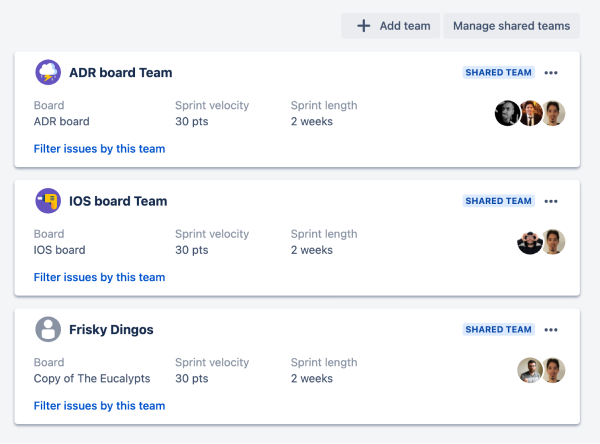Image resolution: width=600 pixels, height=444 pixels.
Task: Filter issues by IOS board Team
Action: 99,277
